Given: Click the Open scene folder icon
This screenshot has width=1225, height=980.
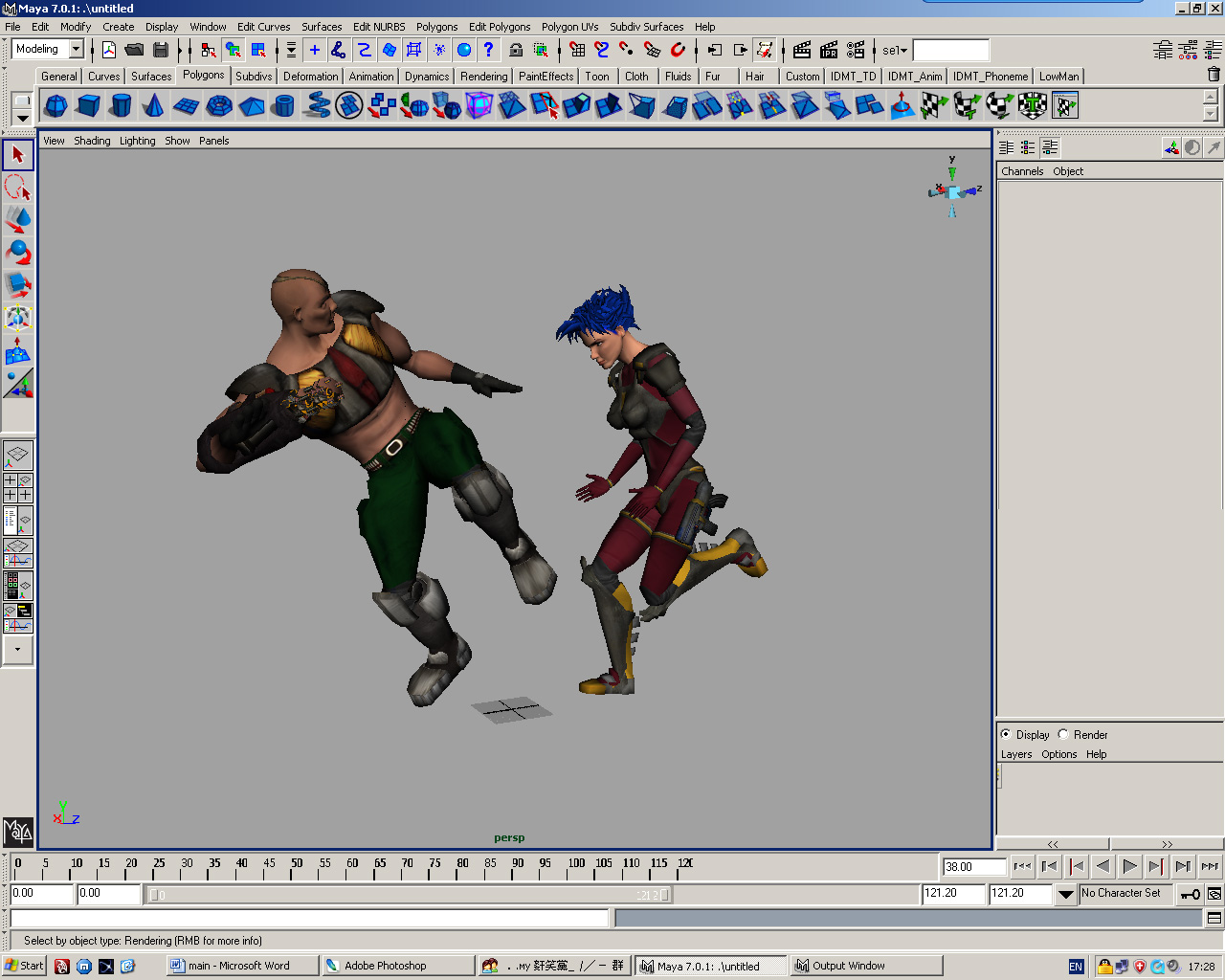Looking at the screenshot, I should click(x=135, y=50).
